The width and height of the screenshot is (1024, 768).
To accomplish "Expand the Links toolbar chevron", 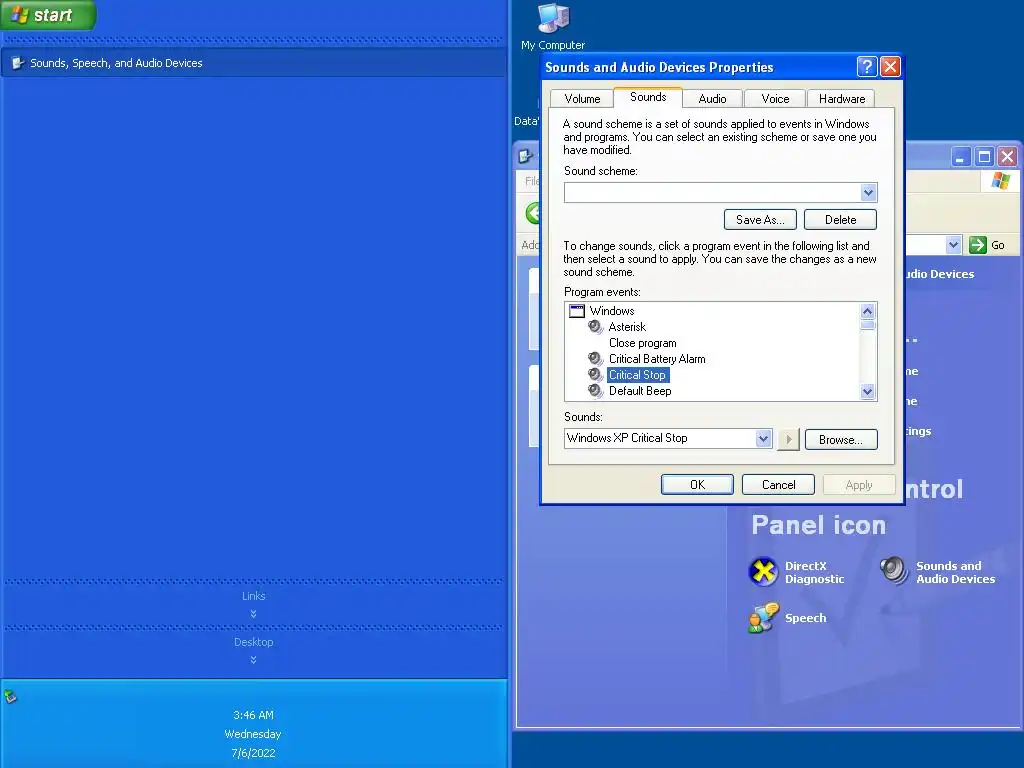I will (253, 614).
